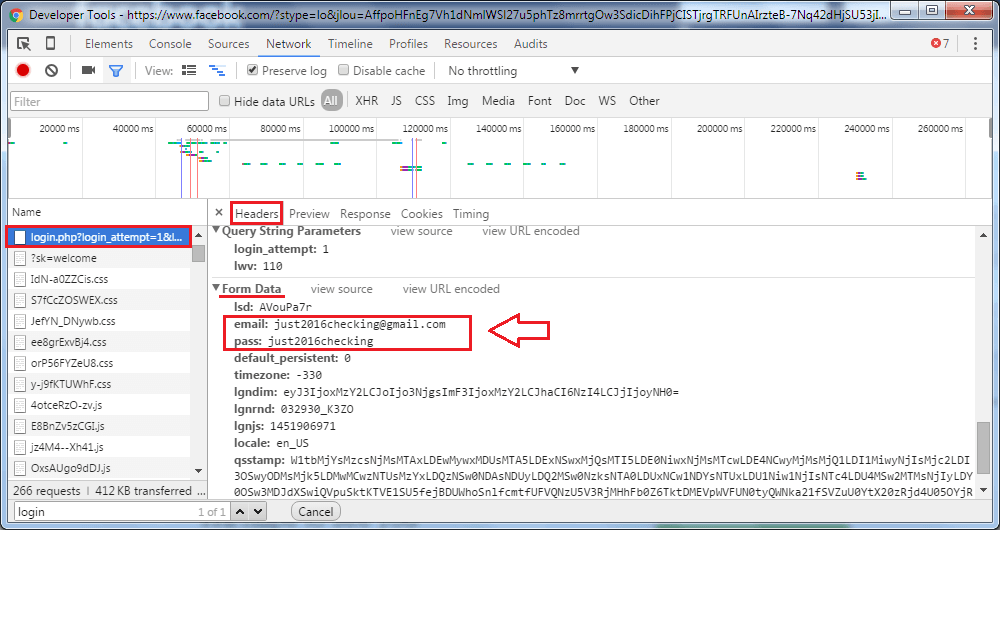Screen dimensions: 1000x633
Task: Open the Resources panel tab
Action: [471, 43]
